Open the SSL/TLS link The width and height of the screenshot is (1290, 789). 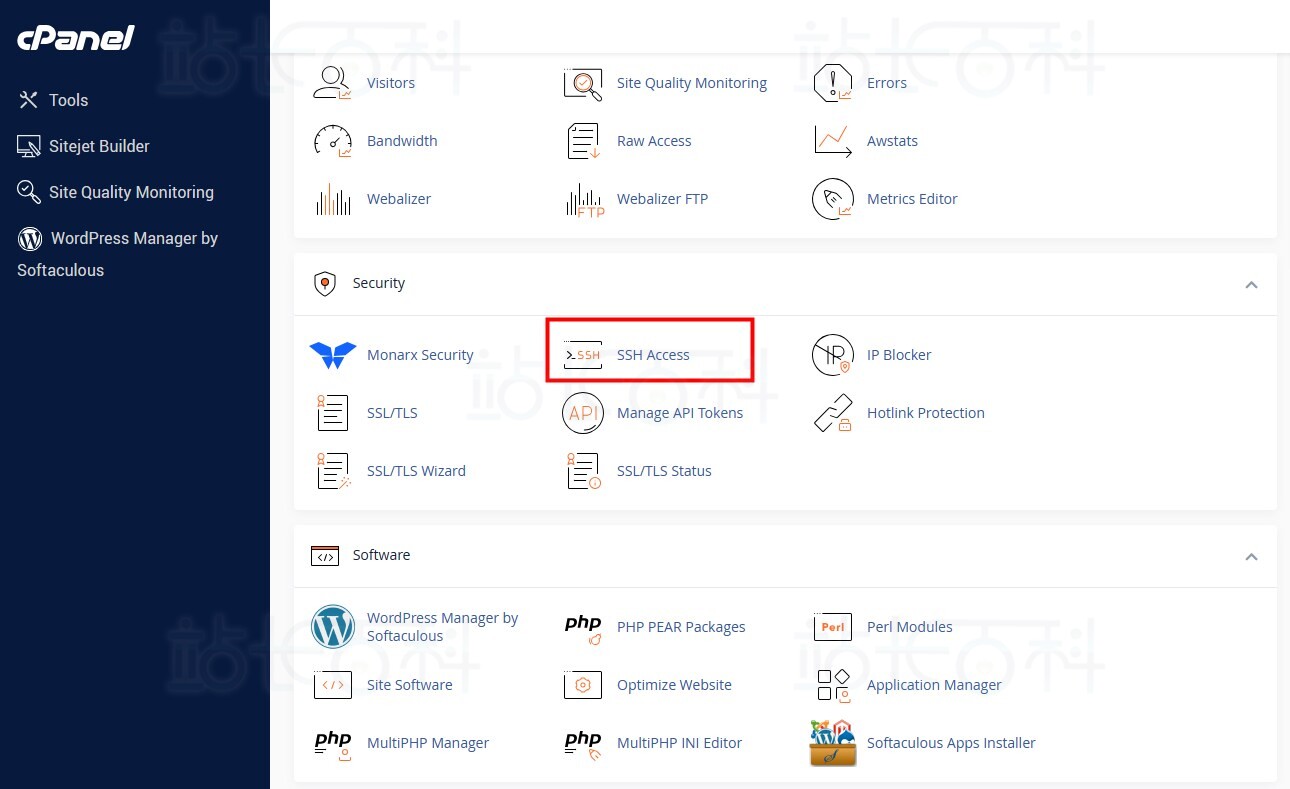[x=392, y=413]
